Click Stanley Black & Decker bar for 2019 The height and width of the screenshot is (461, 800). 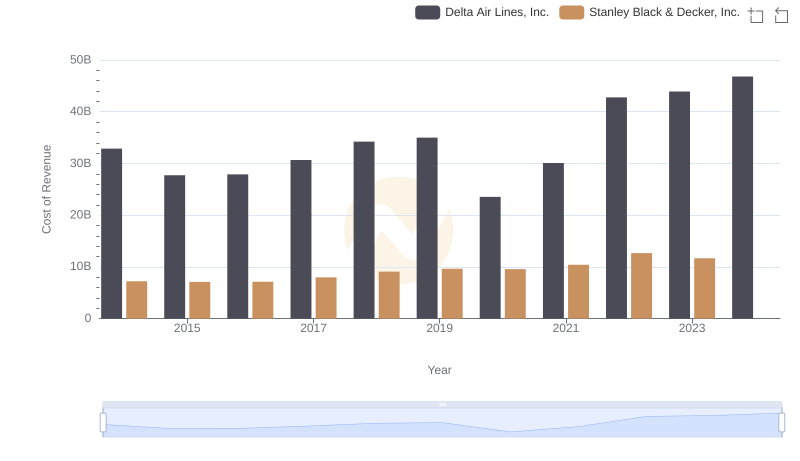[x=452, y=294]
